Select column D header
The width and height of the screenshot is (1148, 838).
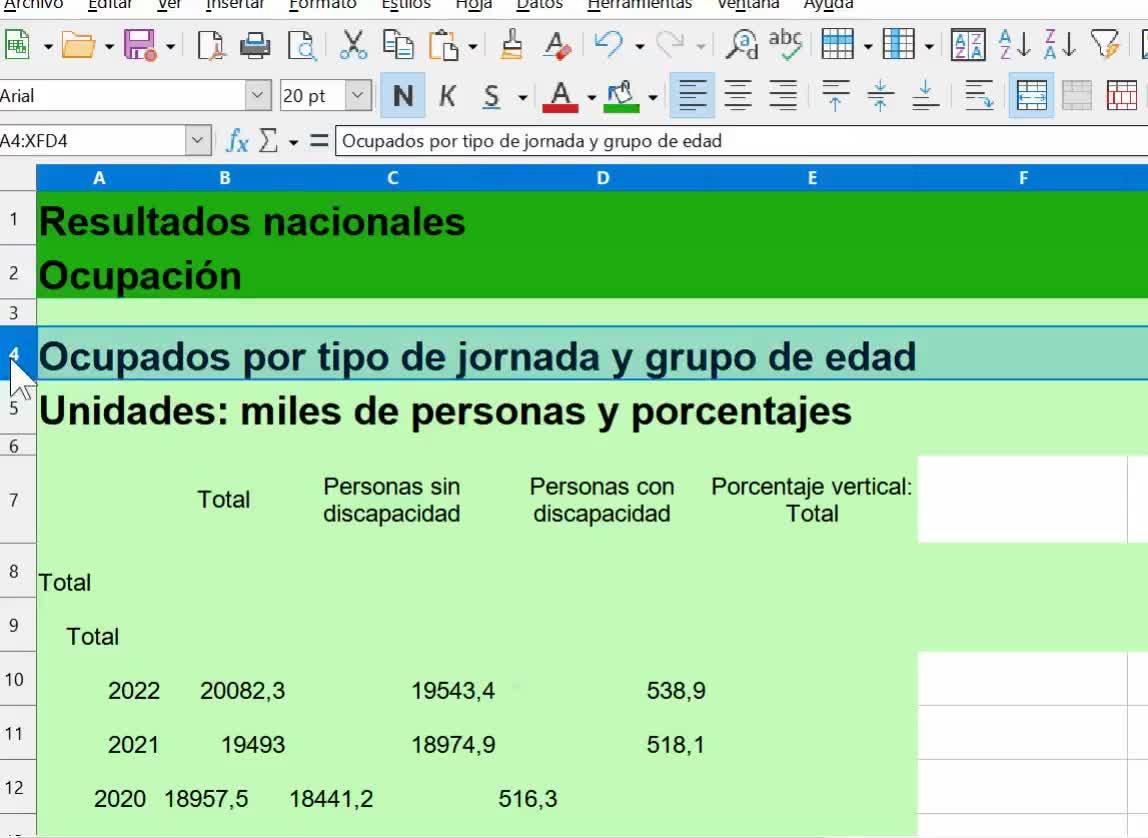coord(603,178)
